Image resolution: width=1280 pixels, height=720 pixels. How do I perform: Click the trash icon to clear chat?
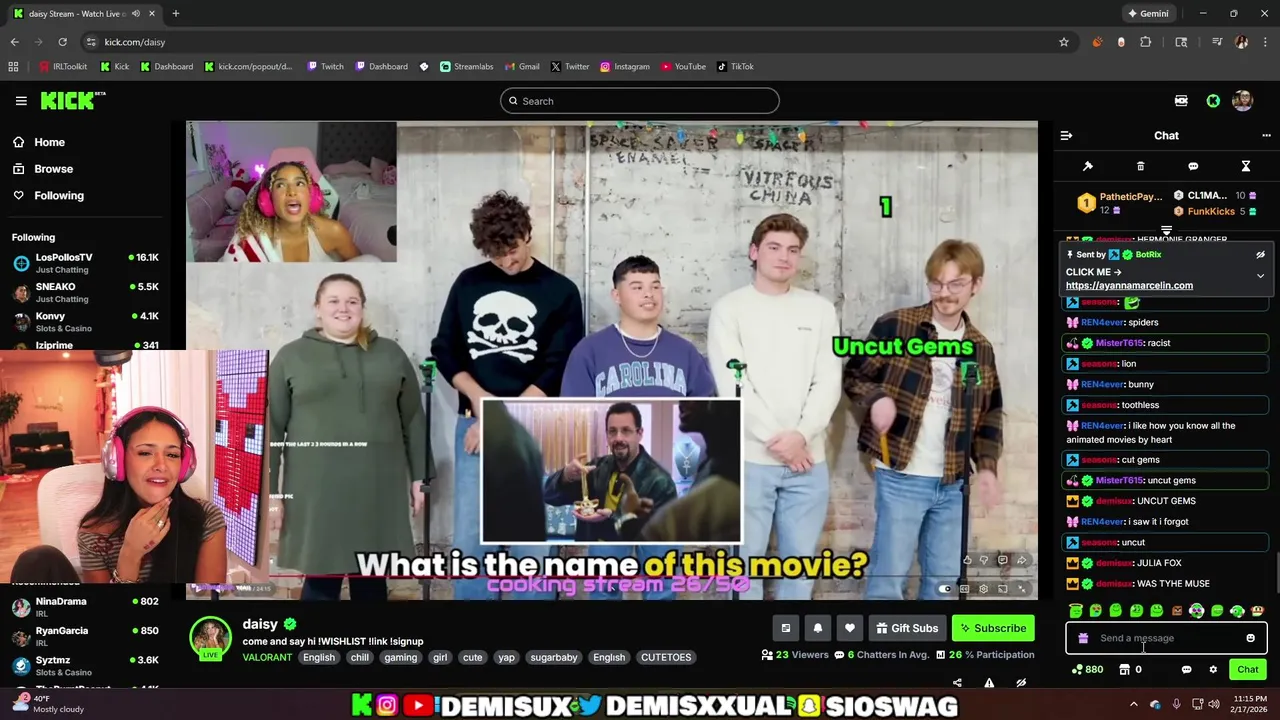point(1140,166)
